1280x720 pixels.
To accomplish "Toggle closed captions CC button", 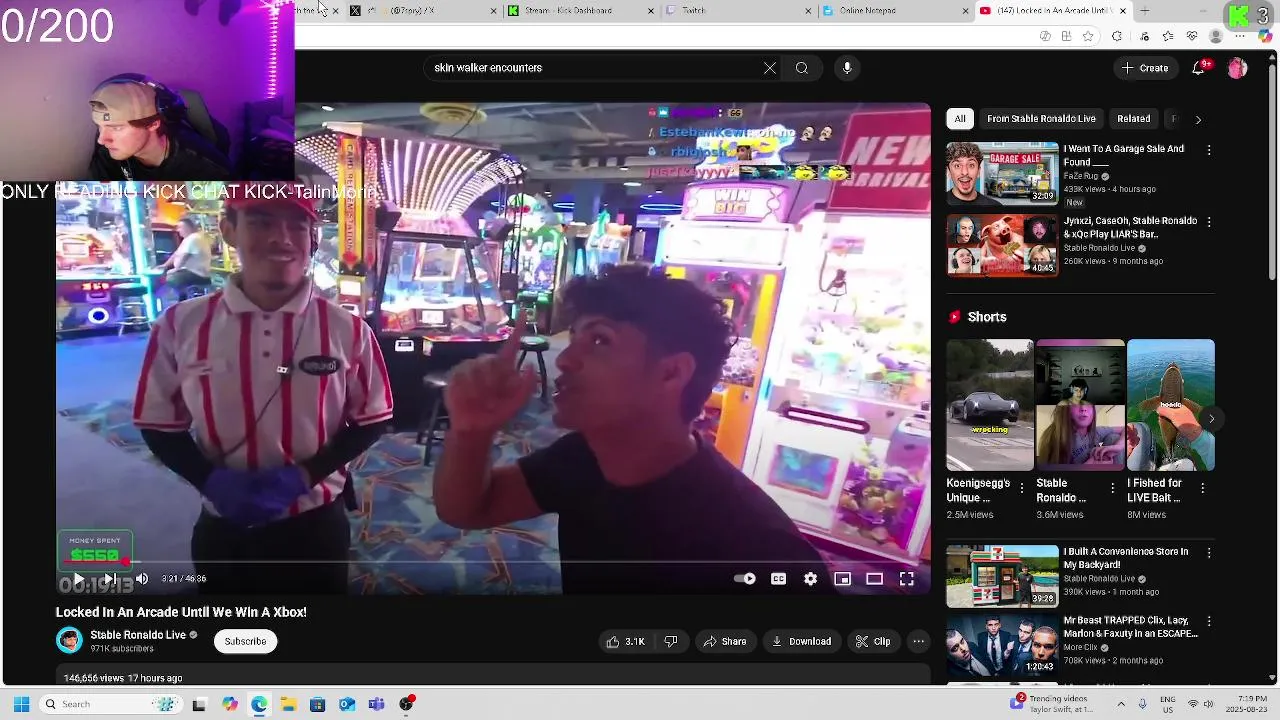I will click(x=778, y=579).
